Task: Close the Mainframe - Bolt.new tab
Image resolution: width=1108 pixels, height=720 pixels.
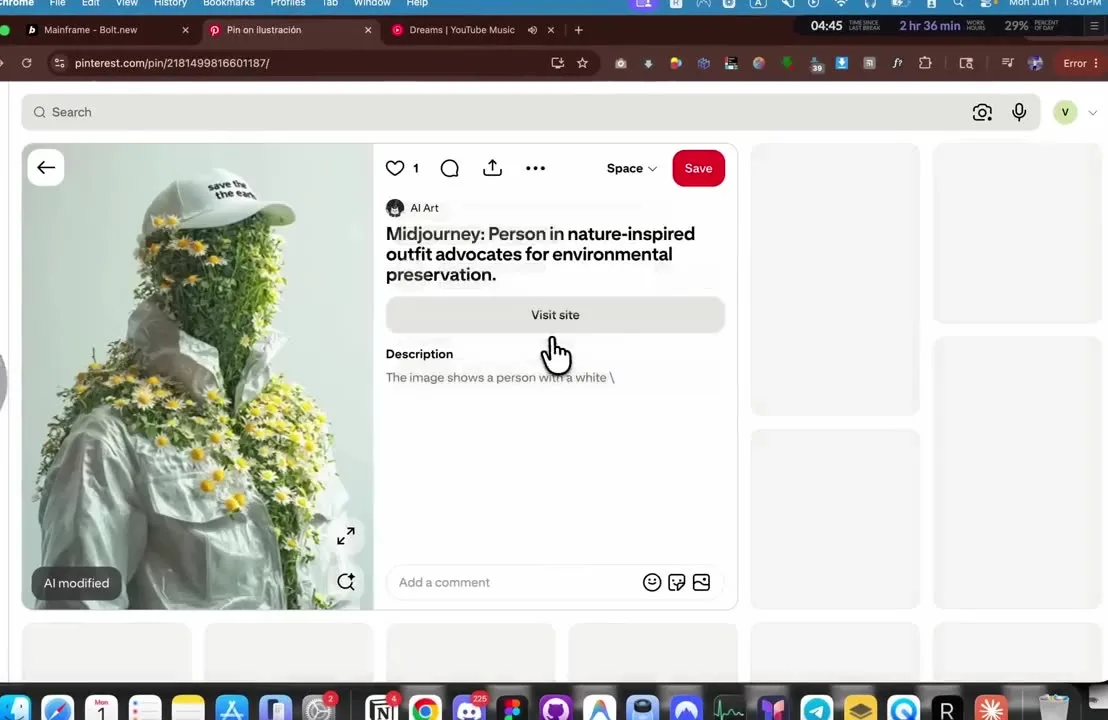Action: (x=185, y=30)
